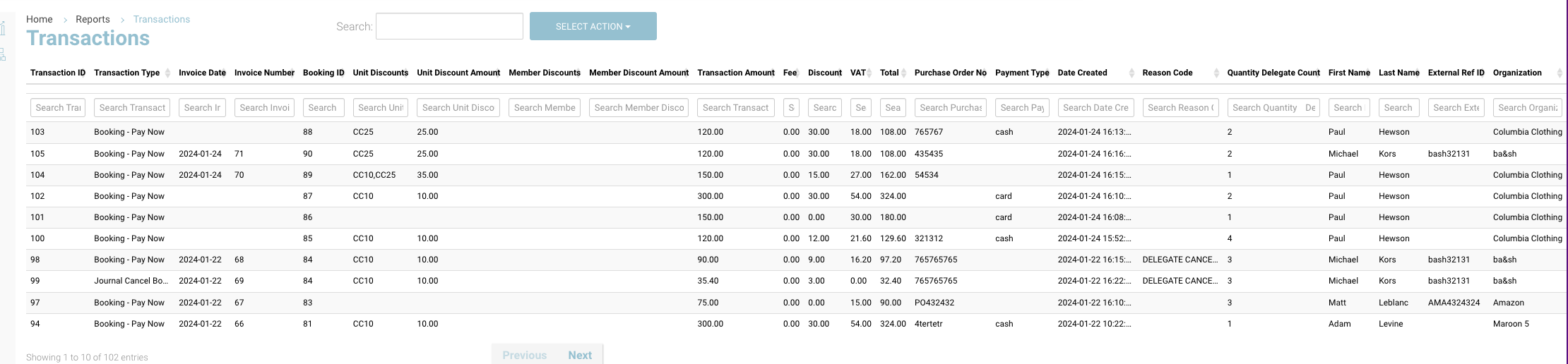
Task: Click the Transactions breadcrumb link
Action: [161, 19]
